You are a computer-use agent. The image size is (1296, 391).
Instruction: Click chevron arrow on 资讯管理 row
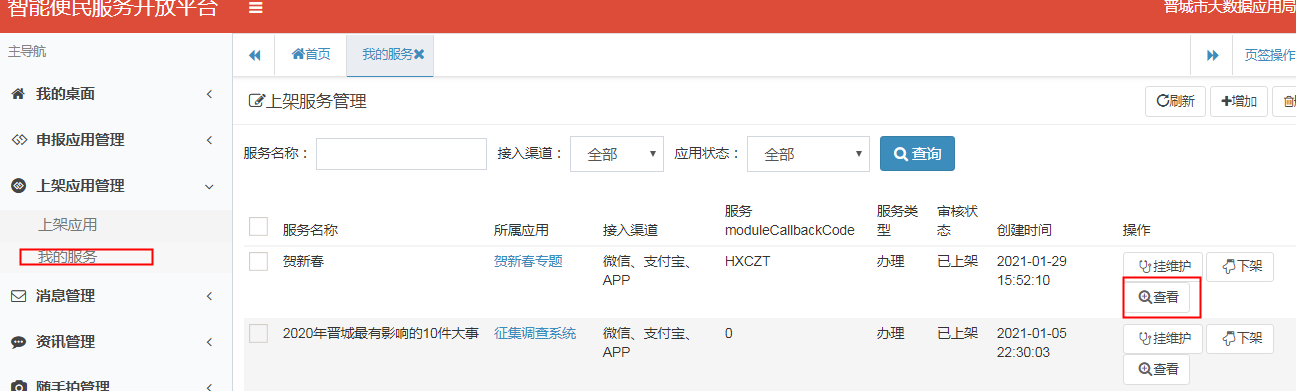[209, 342]
